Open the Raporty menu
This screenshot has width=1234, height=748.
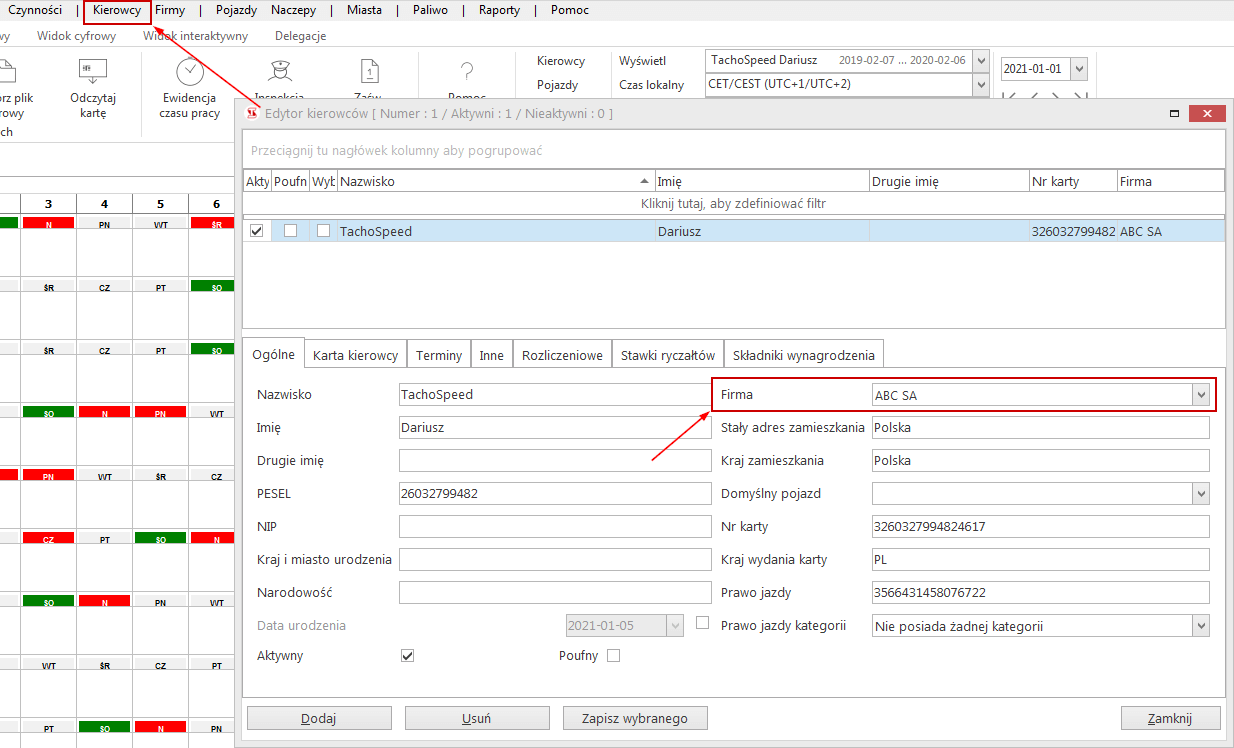click(x=499, y=10)
